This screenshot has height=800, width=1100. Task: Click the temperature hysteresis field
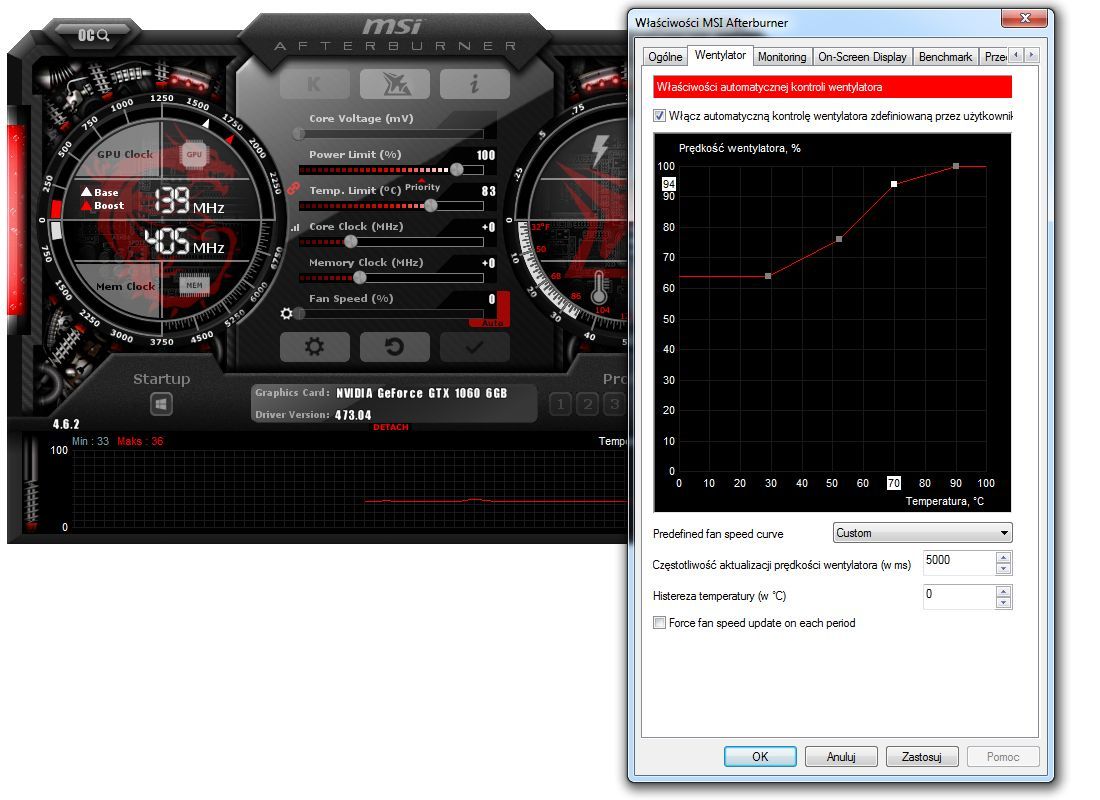tap(959, 597)
